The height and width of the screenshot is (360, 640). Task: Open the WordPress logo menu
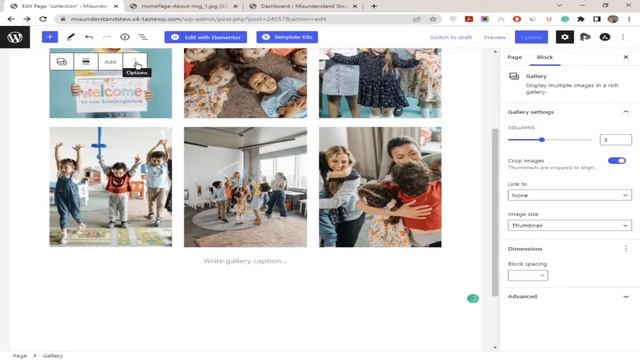[15, 37]
